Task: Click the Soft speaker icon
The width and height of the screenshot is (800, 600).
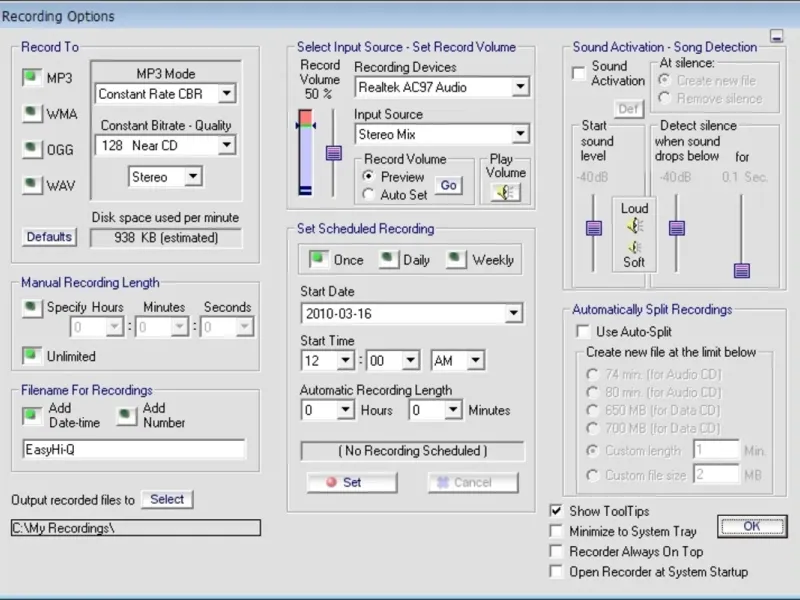Action: tap(634, 246)
